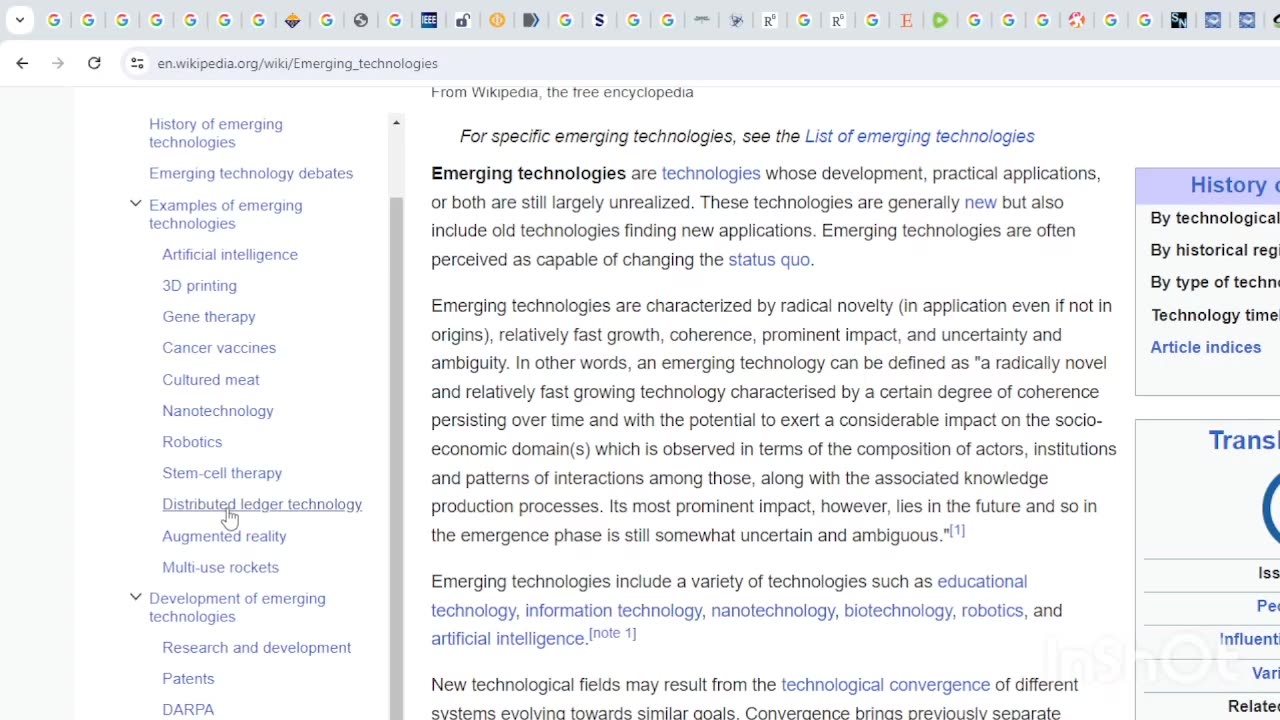Open the technological convergence link
This screenshot has height=720, width=1280.
click(885, 684)
